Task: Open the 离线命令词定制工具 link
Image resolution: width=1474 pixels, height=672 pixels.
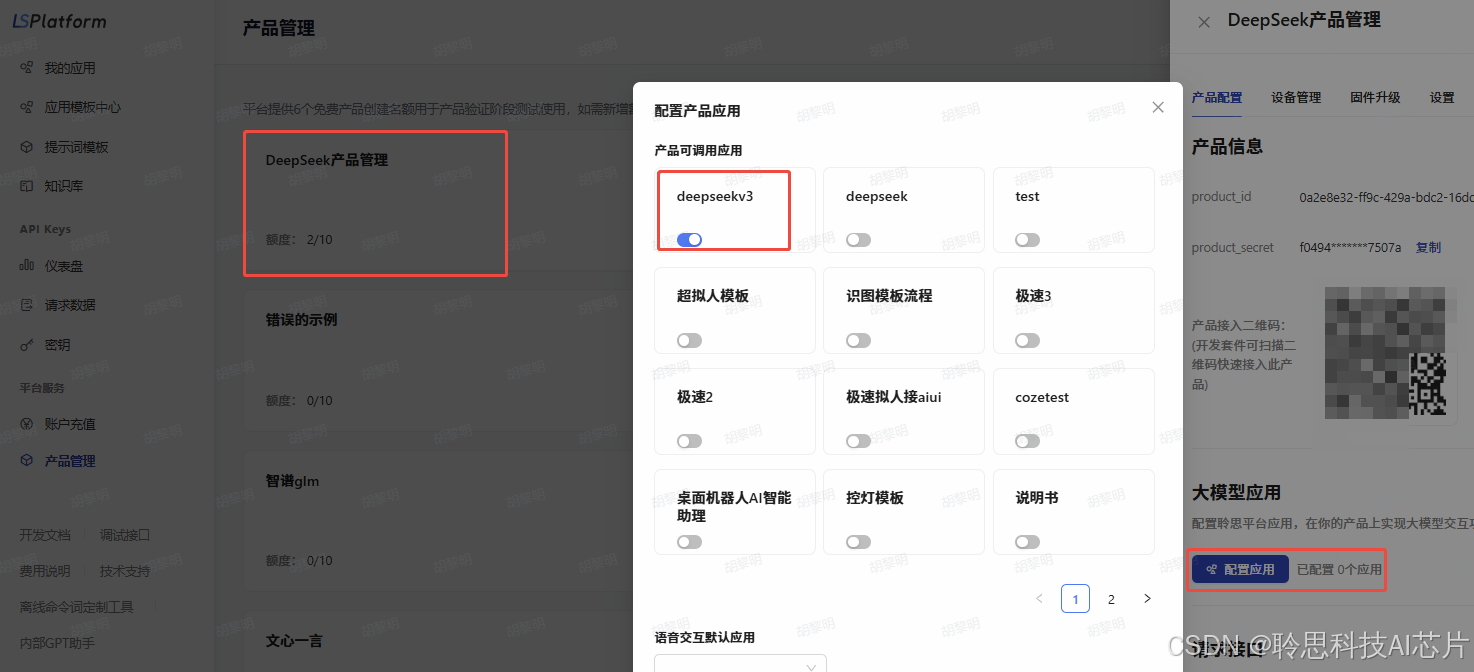Action: click(76, 607)
